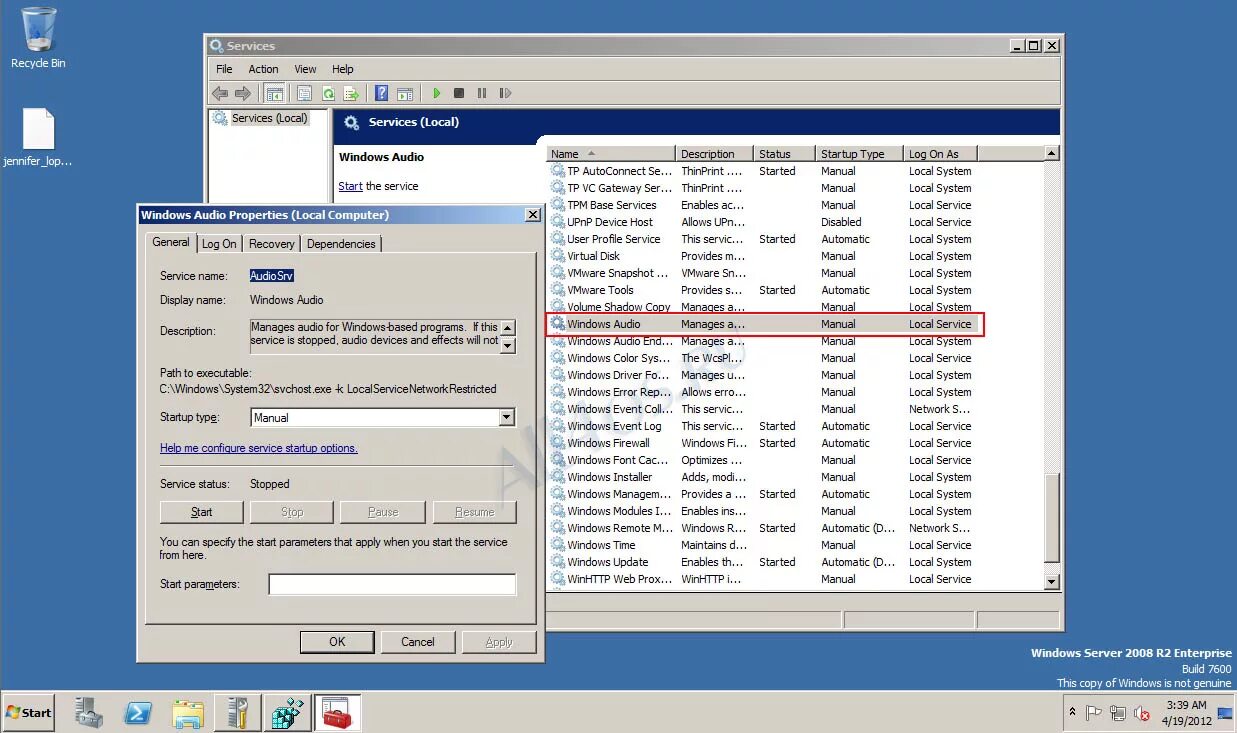Open the Recycle Bin desktop icon
1237x733 pixels.
[38, 38]
